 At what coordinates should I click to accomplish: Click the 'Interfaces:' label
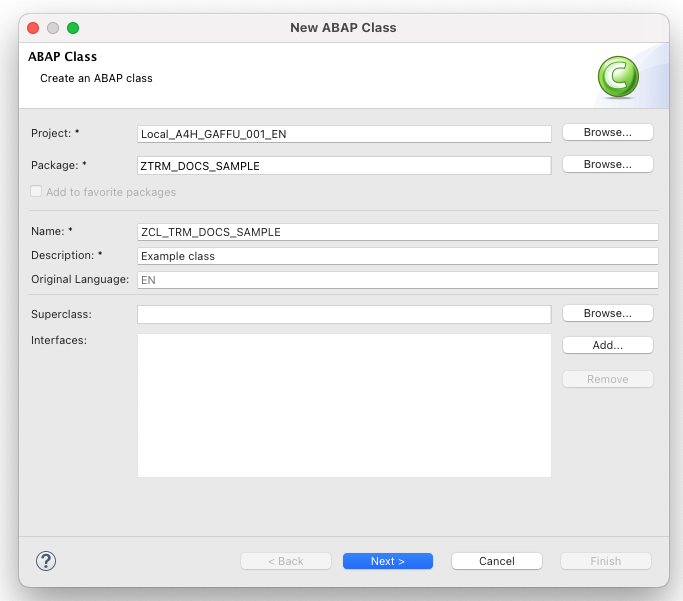coord(59,340)
